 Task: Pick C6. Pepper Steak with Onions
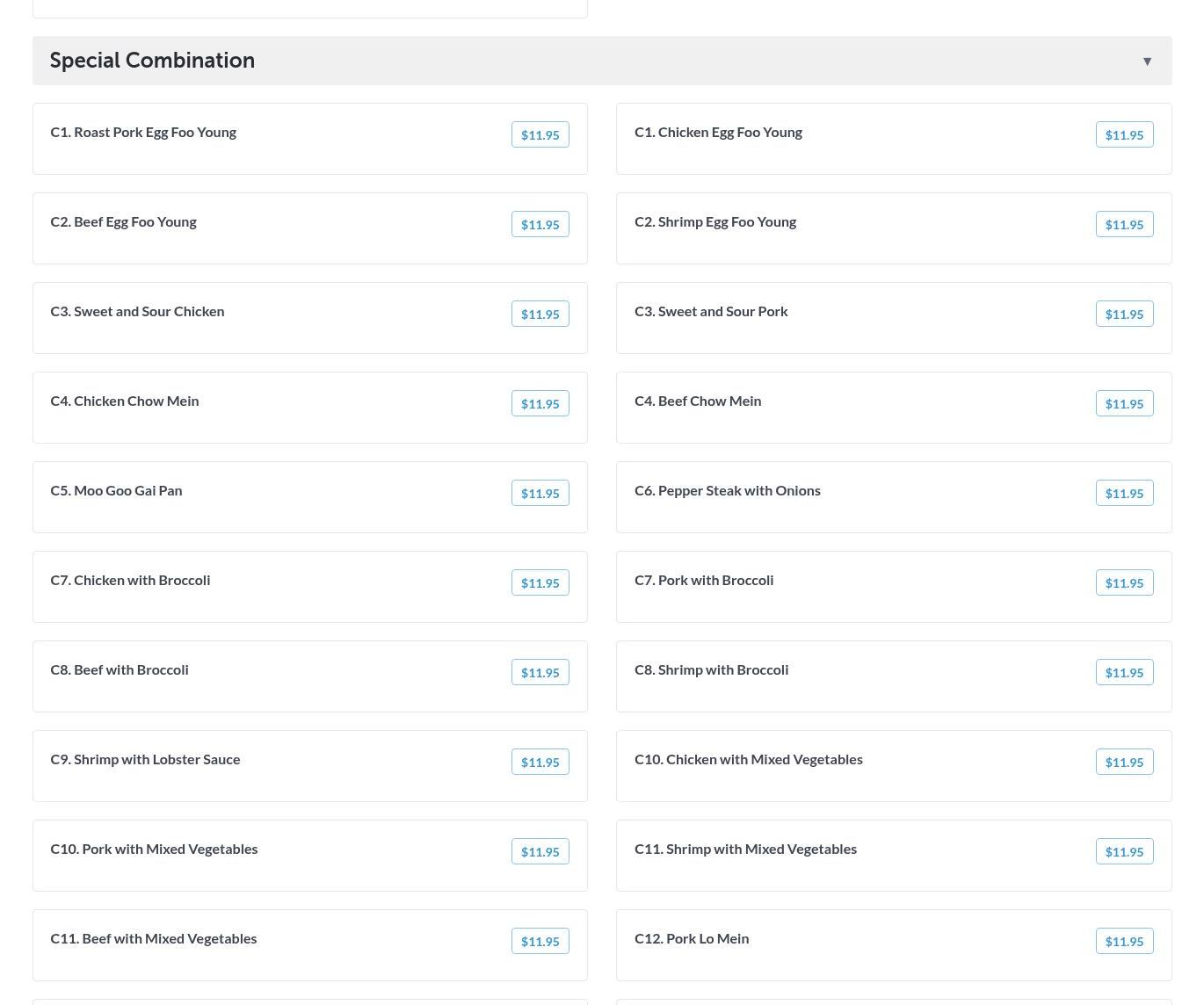(x=727, y=491)
